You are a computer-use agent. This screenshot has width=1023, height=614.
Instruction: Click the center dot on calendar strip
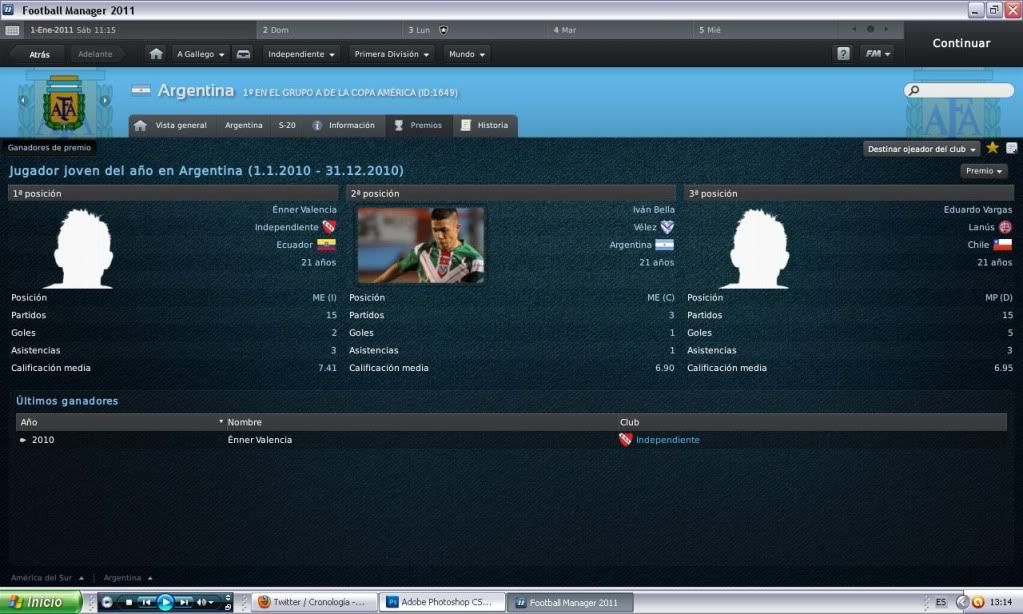click(x=870, y=29)
